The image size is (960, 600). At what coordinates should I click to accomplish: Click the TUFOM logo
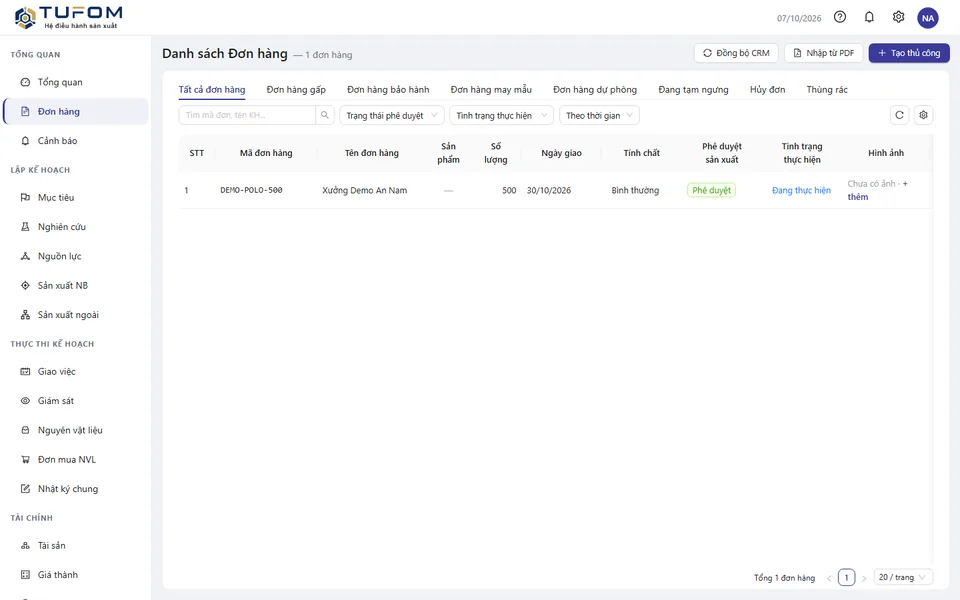pyautogui.click(x=68, y=17)
